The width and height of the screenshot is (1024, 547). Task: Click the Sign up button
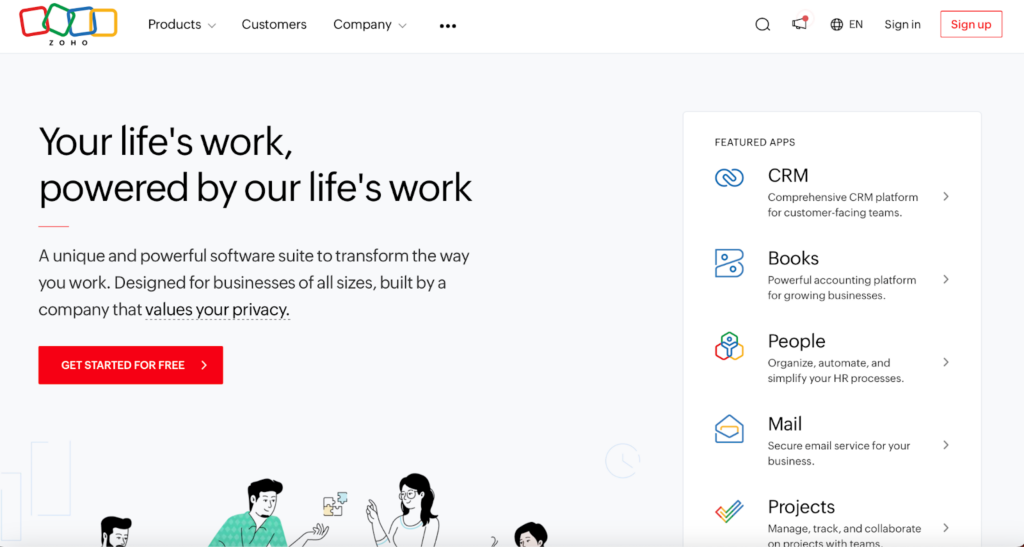click(970, 25)
